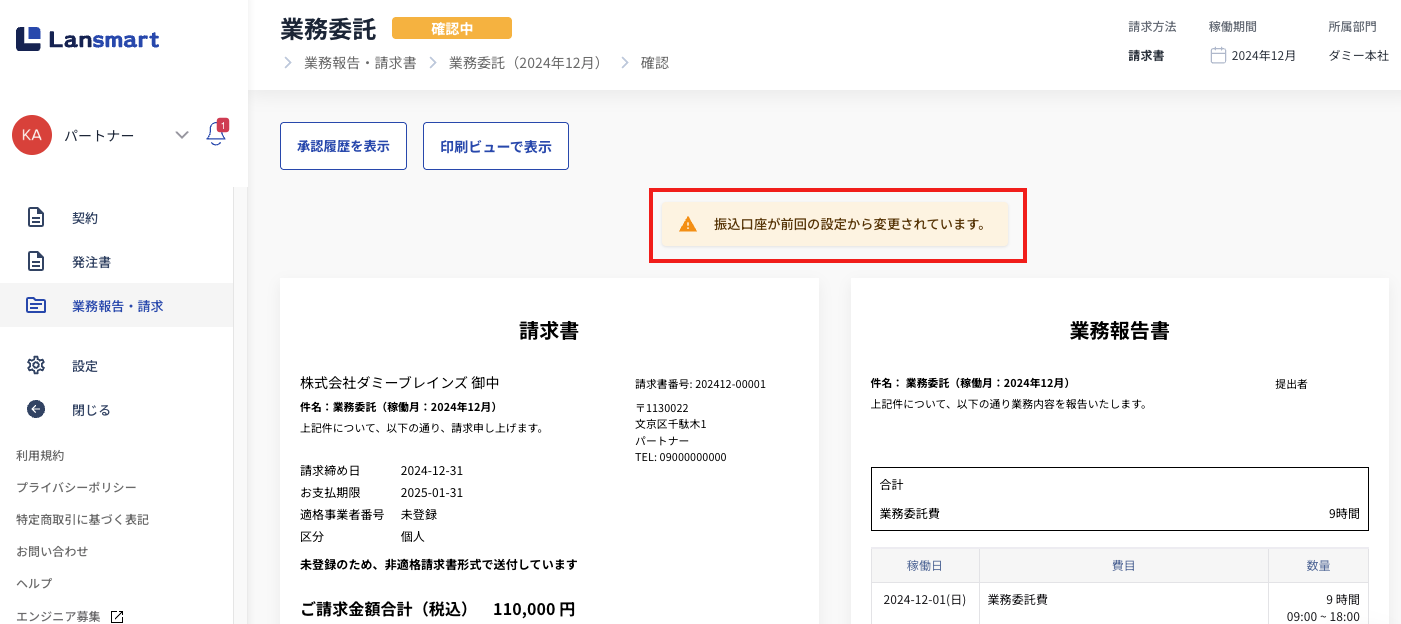
Task: Click the 110,000 円 total amount
Action: 534,609
